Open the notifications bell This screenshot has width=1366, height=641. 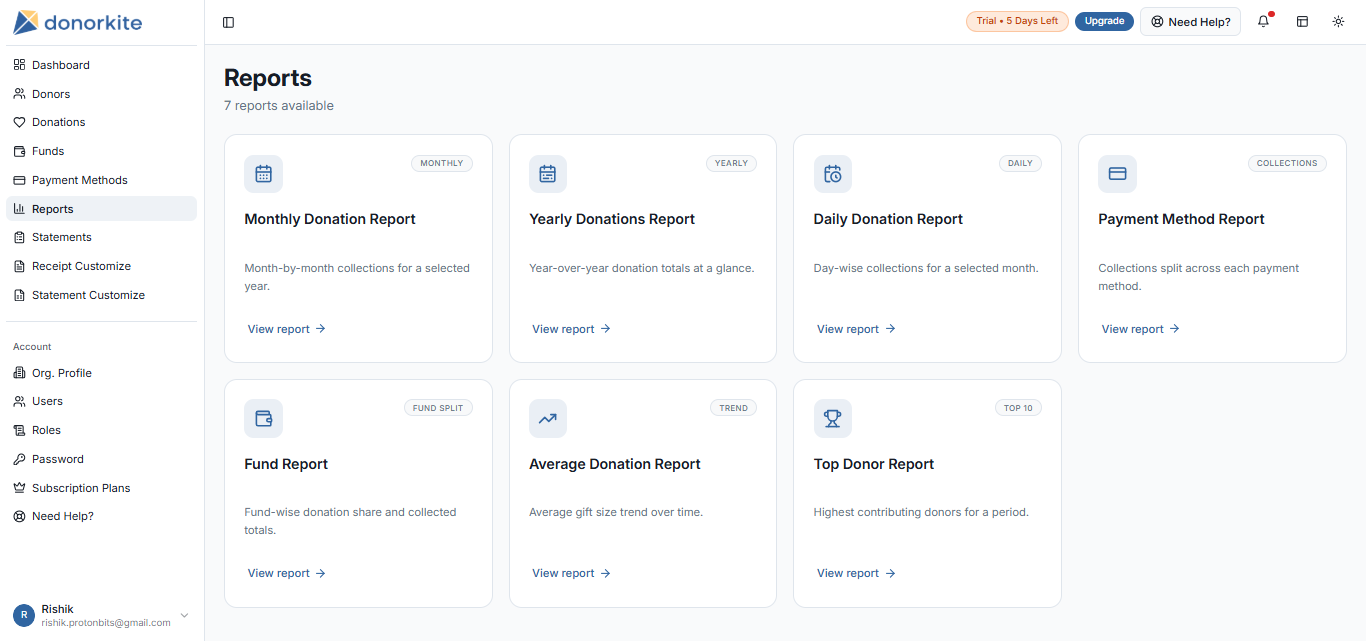pos(1264,21)
